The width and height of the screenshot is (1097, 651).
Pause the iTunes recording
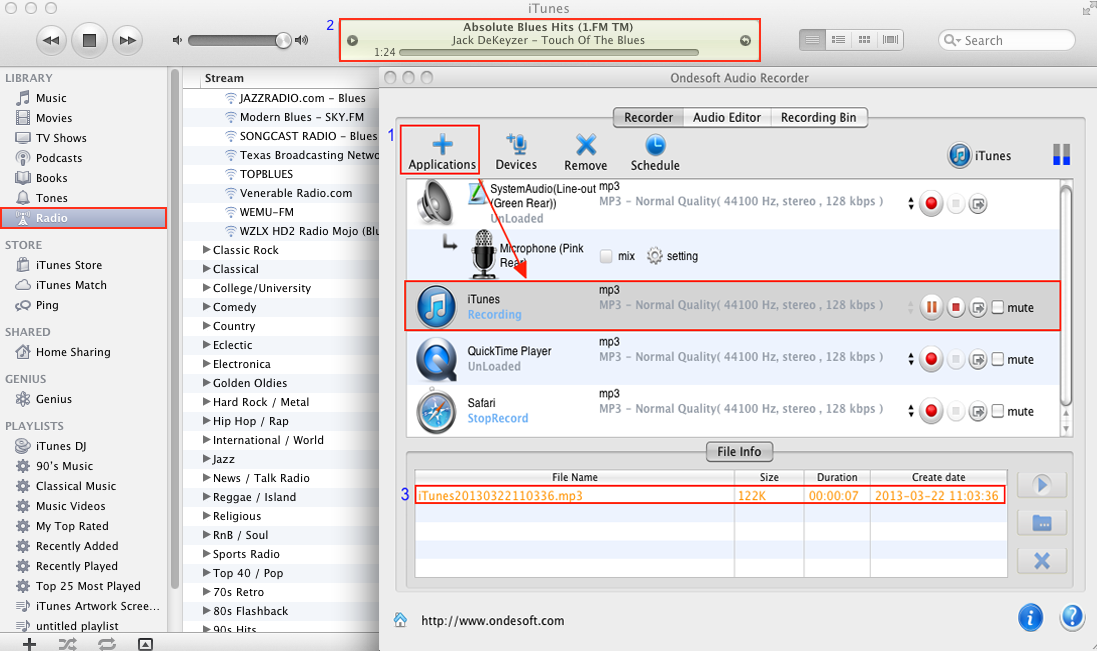coord(931,307)
